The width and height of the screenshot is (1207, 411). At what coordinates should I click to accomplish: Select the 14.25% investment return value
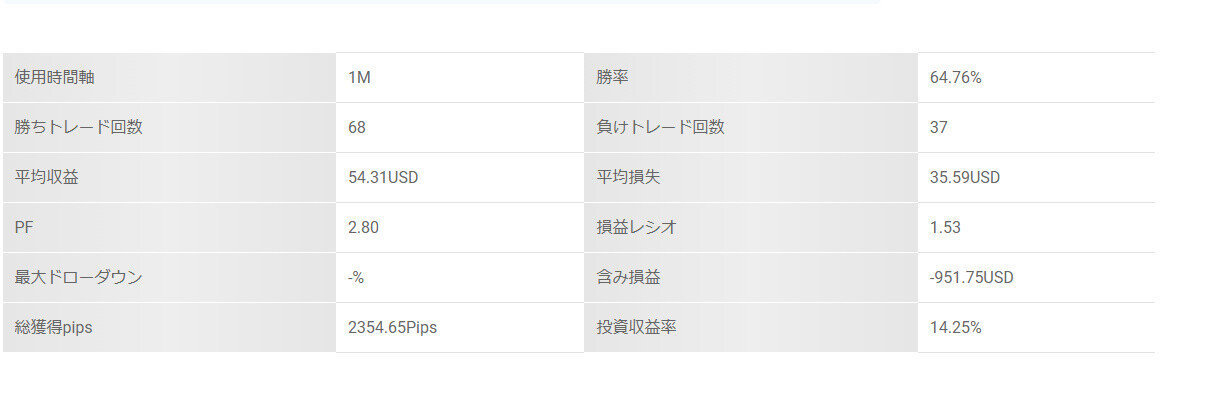pos(955,328)
